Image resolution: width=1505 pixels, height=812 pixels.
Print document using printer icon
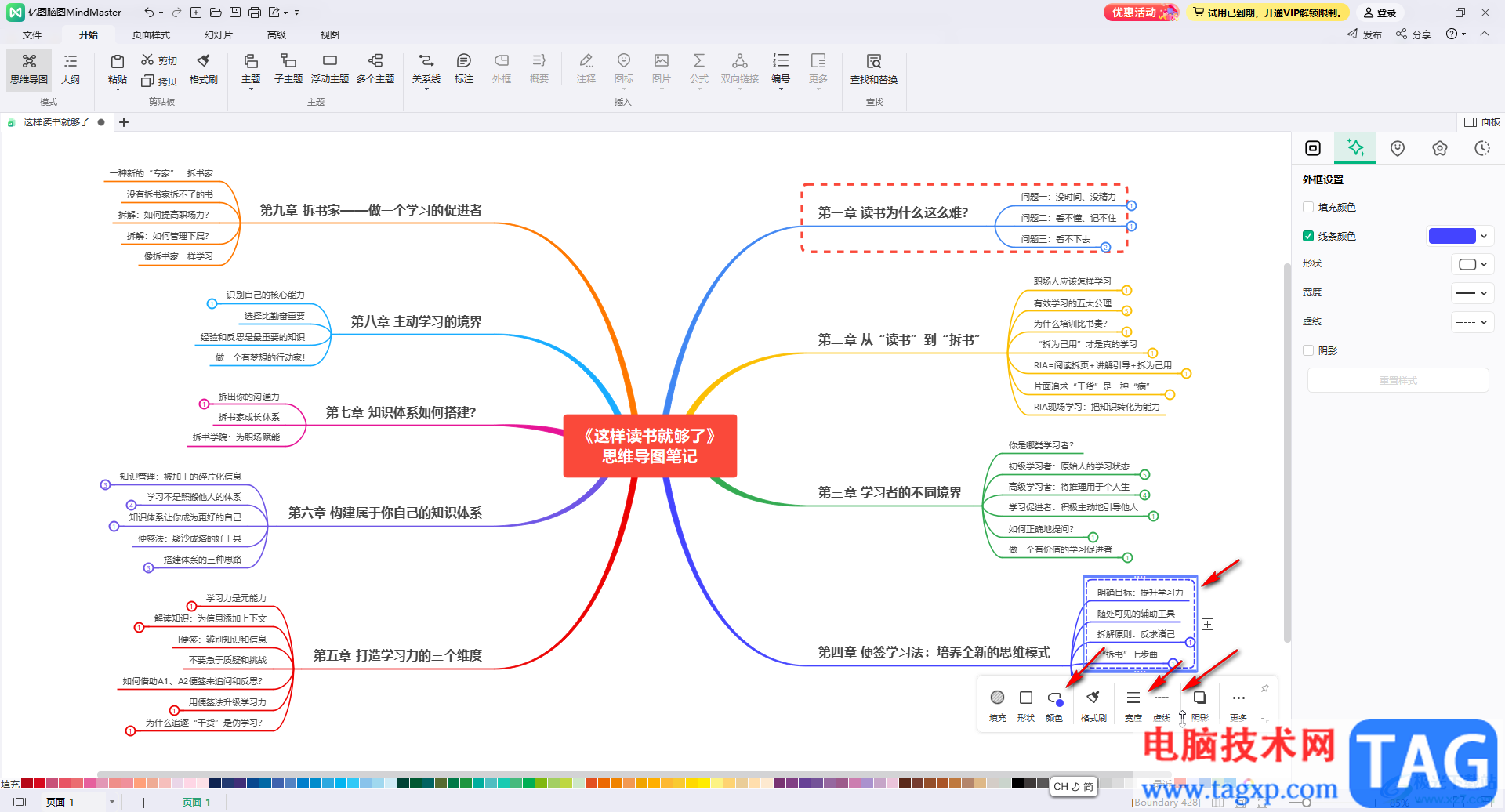(x=255, y=13)
